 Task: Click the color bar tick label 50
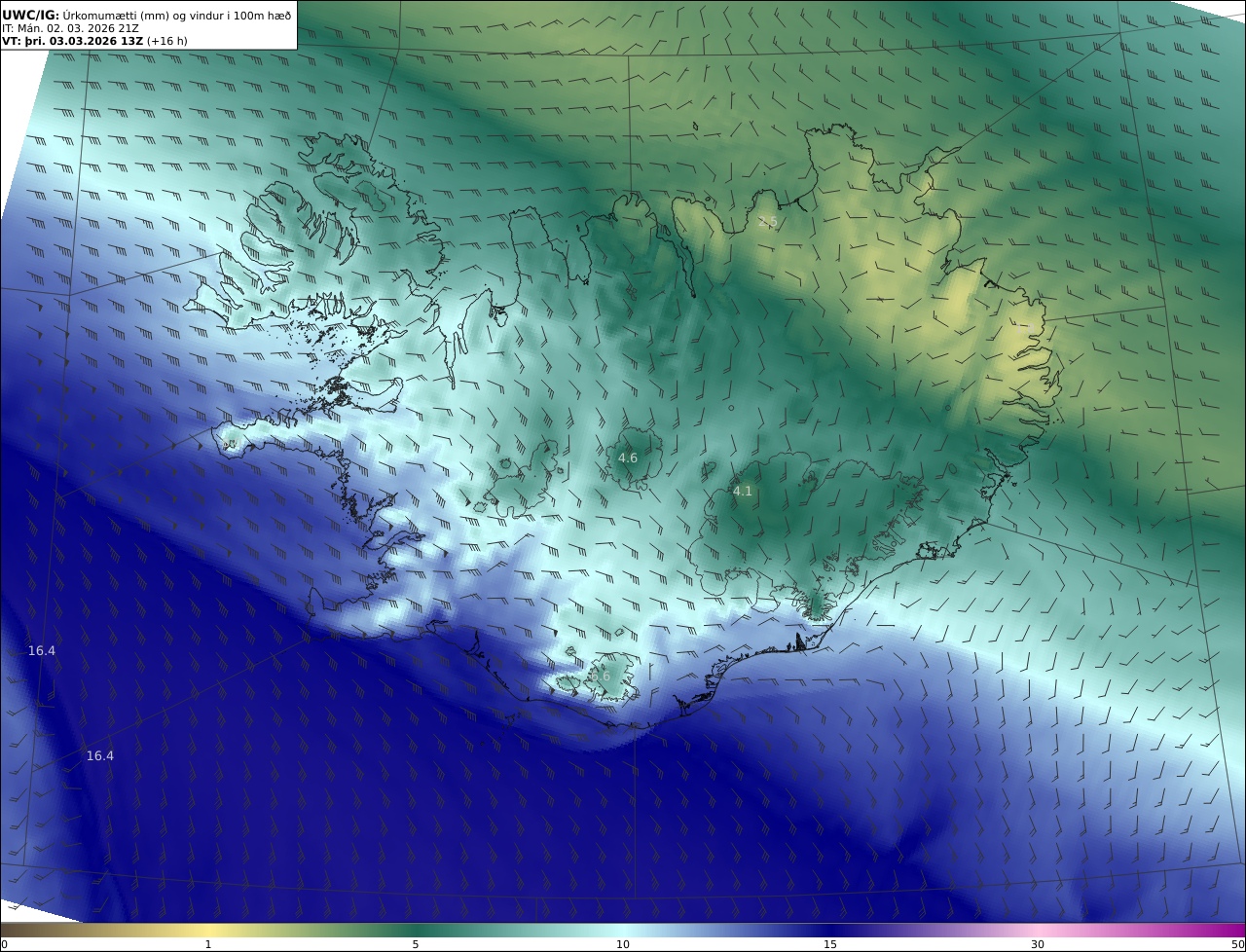1237,944
